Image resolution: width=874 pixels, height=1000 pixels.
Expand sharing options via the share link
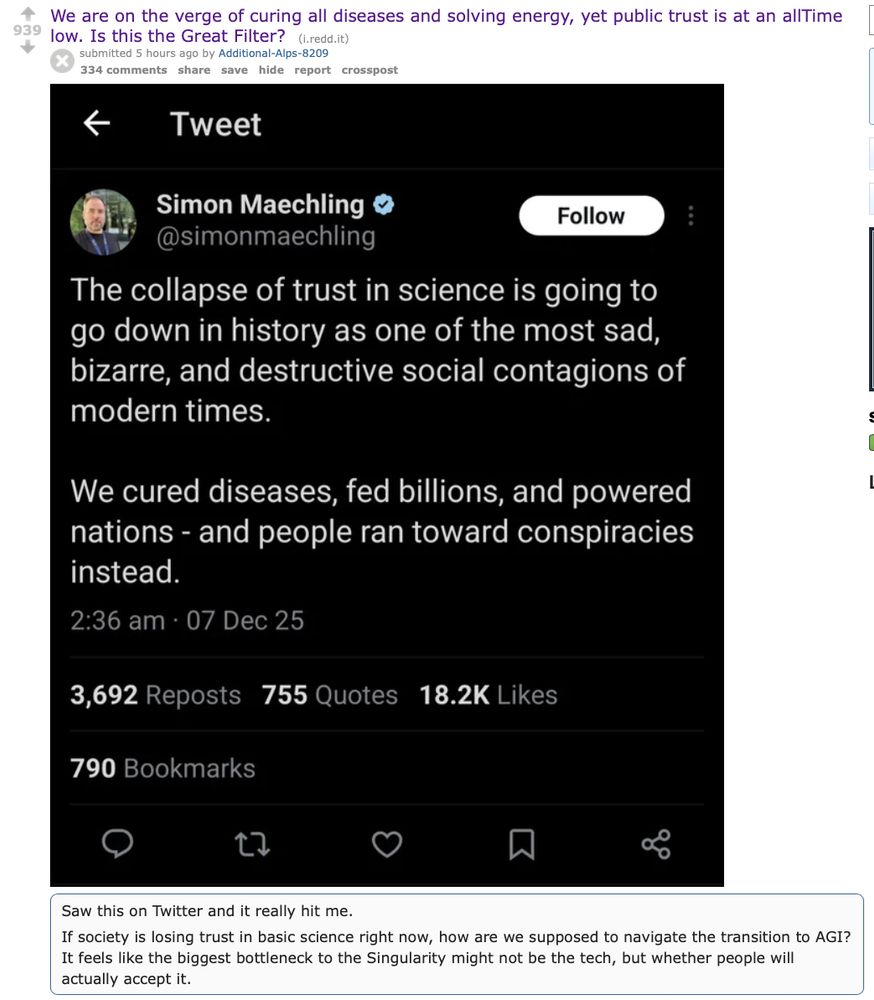[x=194, y=70]
